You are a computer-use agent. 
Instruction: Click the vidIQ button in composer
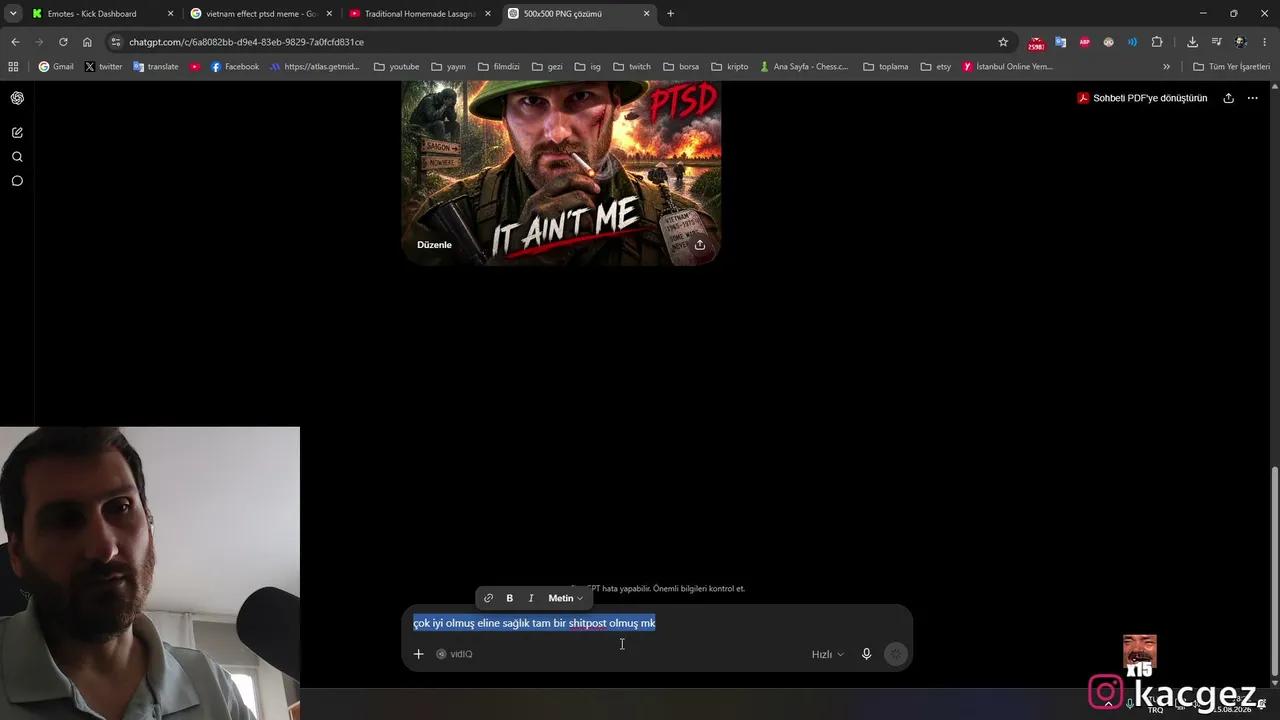454,654
